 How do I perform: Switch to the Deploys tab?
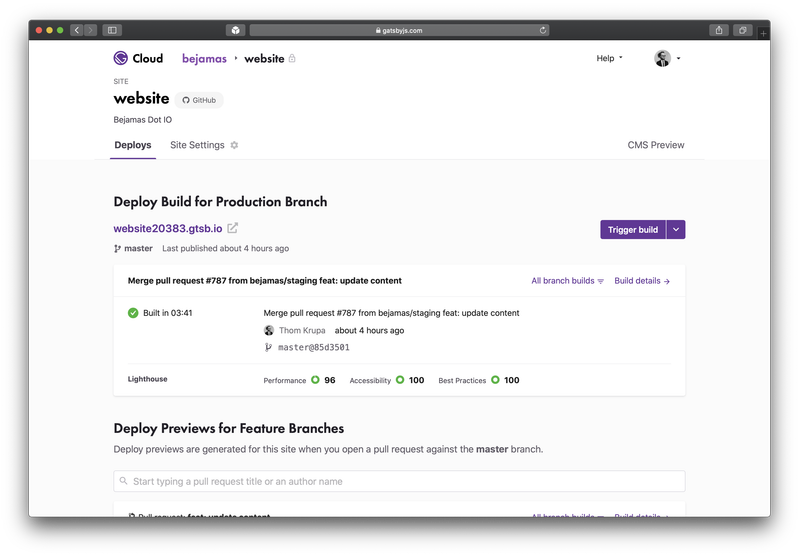point(133,145)
